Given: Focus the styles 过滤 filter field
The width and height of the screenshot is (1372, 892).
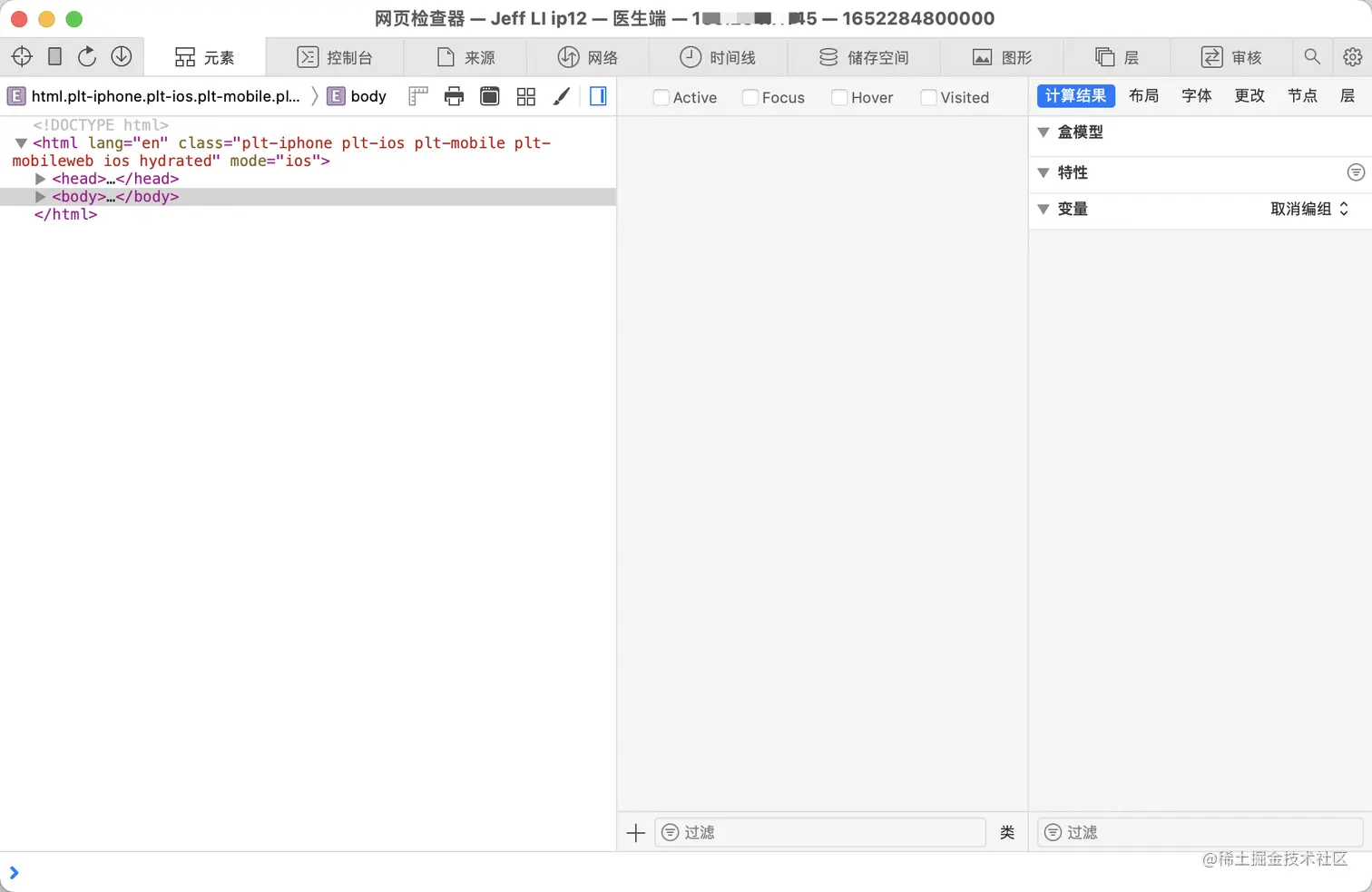Looking at the screenshot, I should (820, 833).
